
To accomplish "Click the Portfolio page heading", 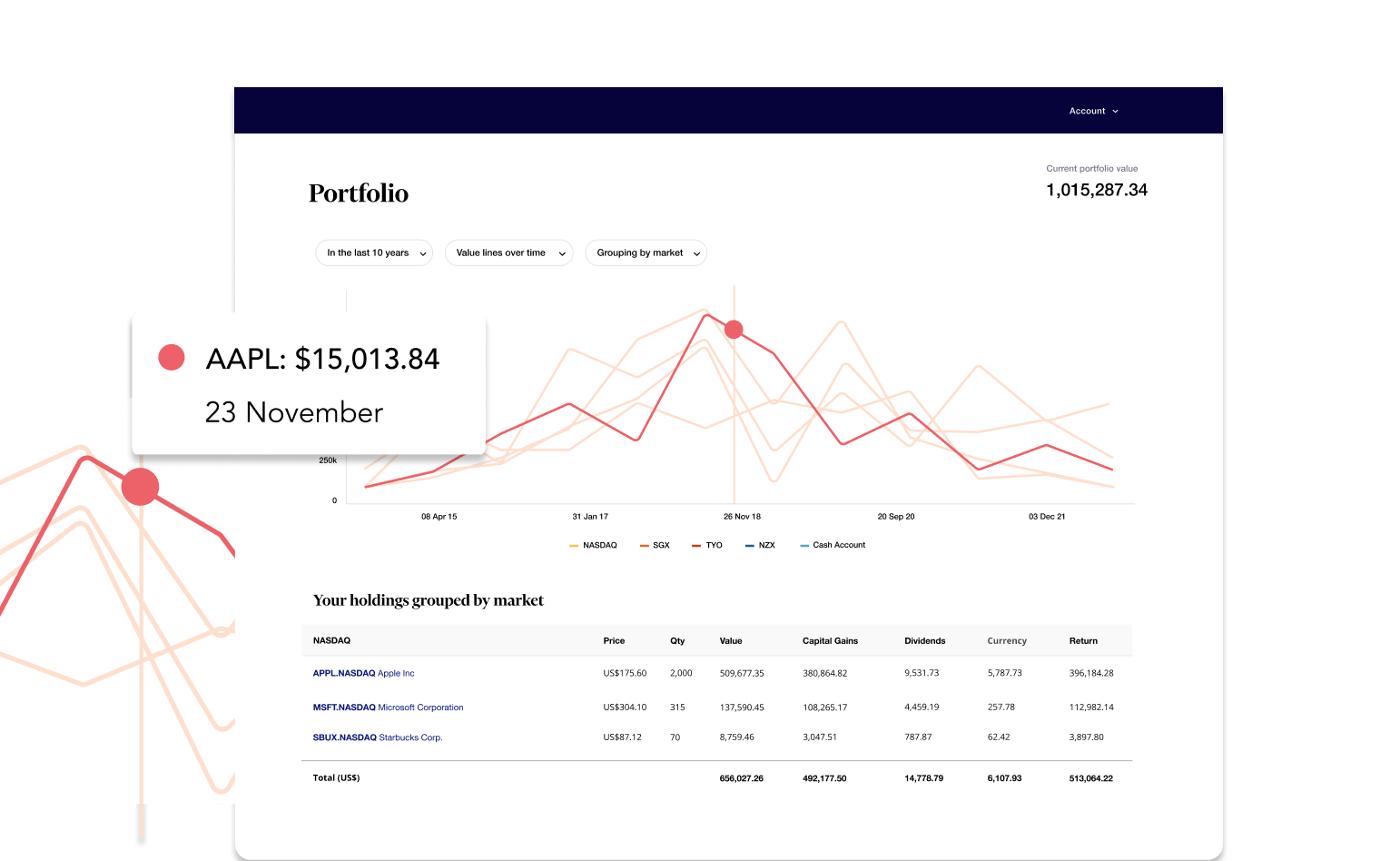I will [x=359, y=193].
